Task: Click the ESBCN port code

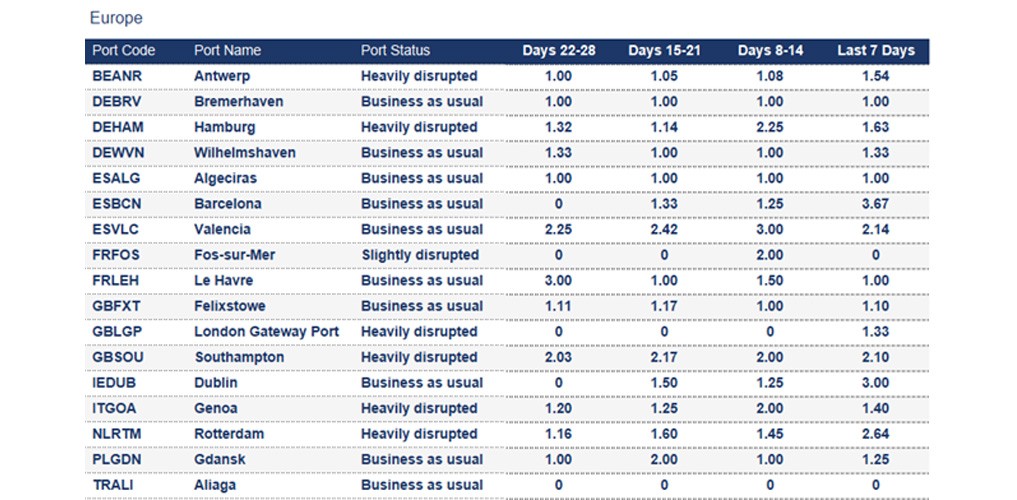Action: (x=118, y=204)
